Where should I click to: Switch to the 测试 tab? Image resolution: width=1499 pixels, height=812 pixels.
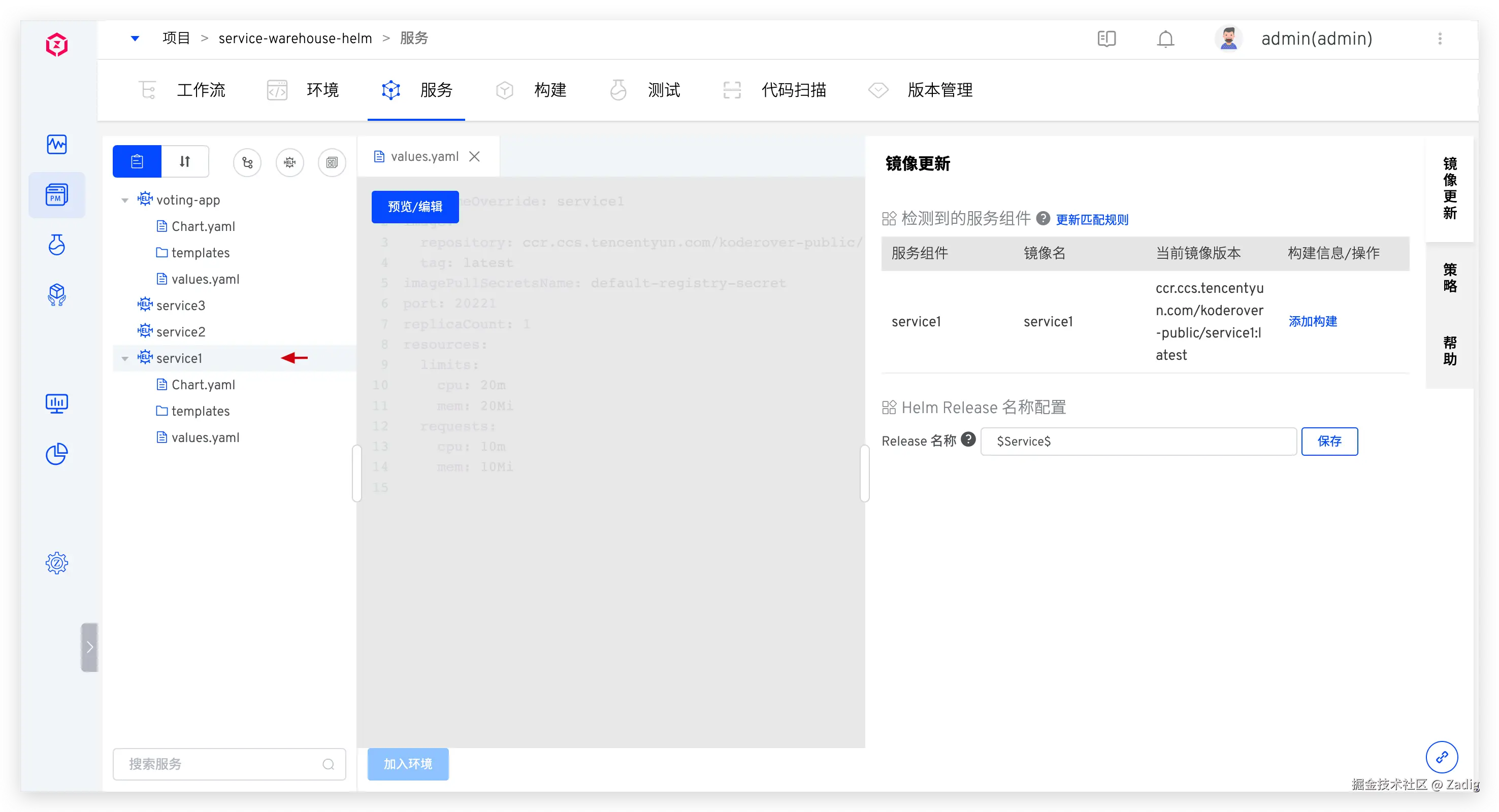(x=644, y=90)
